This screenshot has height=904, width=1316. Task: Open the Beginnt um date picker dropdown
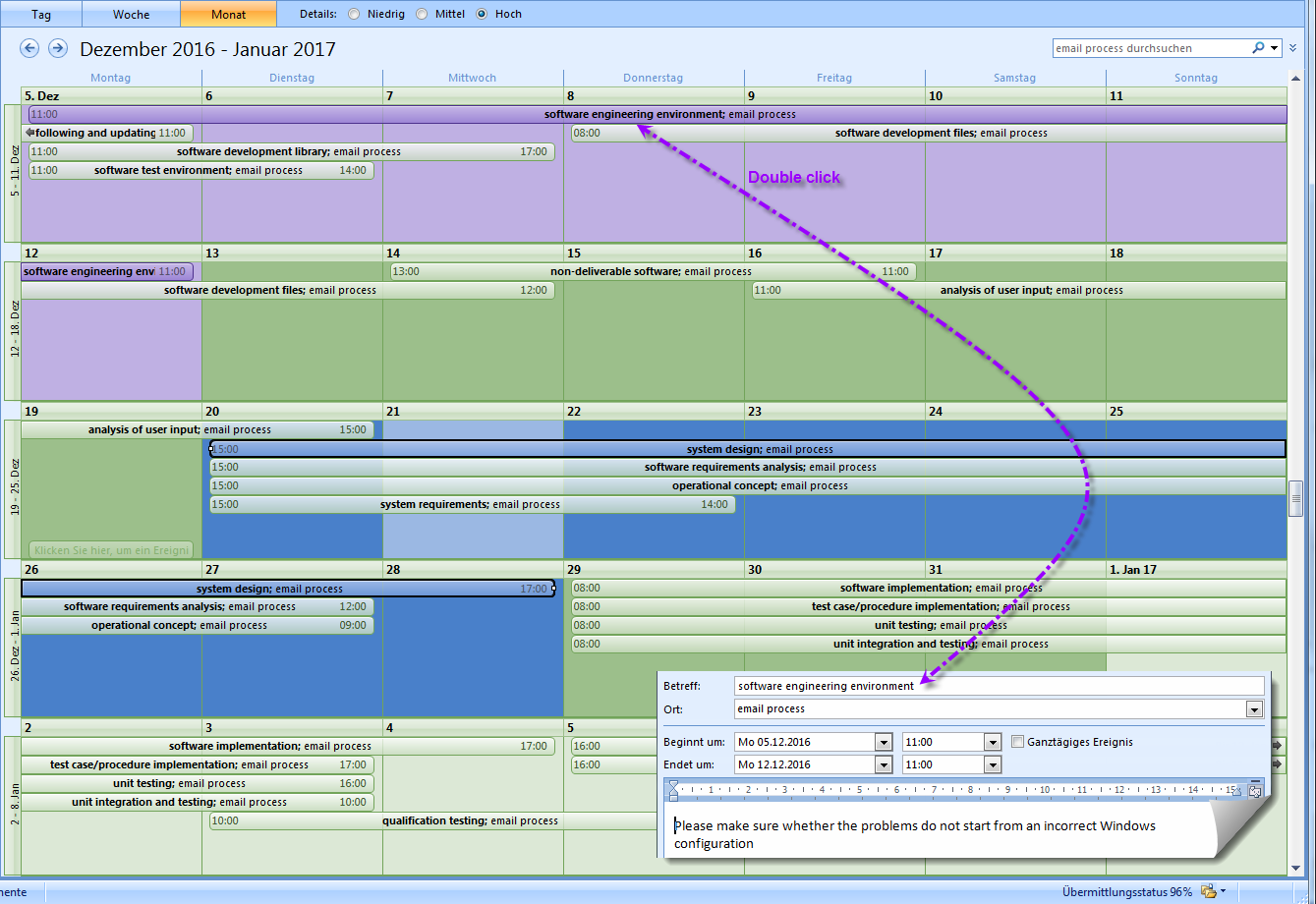pyautogui.click(x=884, y=742)
